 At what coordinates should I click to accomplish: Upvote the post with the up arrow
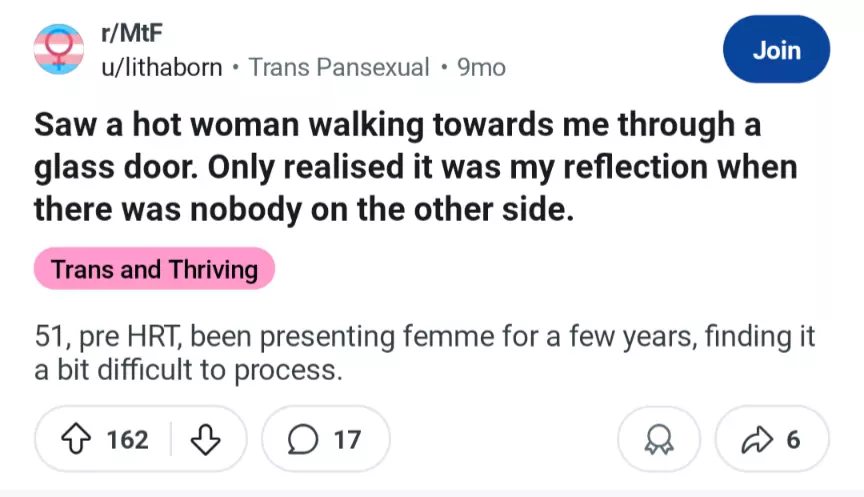pos(76,439)
